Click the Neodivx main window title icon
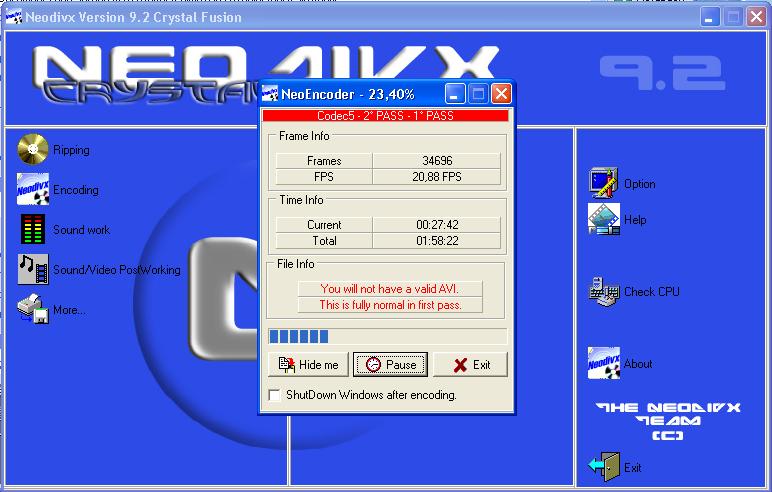The height and width of the screenshot is (492, 772). [x=14, y=16]
